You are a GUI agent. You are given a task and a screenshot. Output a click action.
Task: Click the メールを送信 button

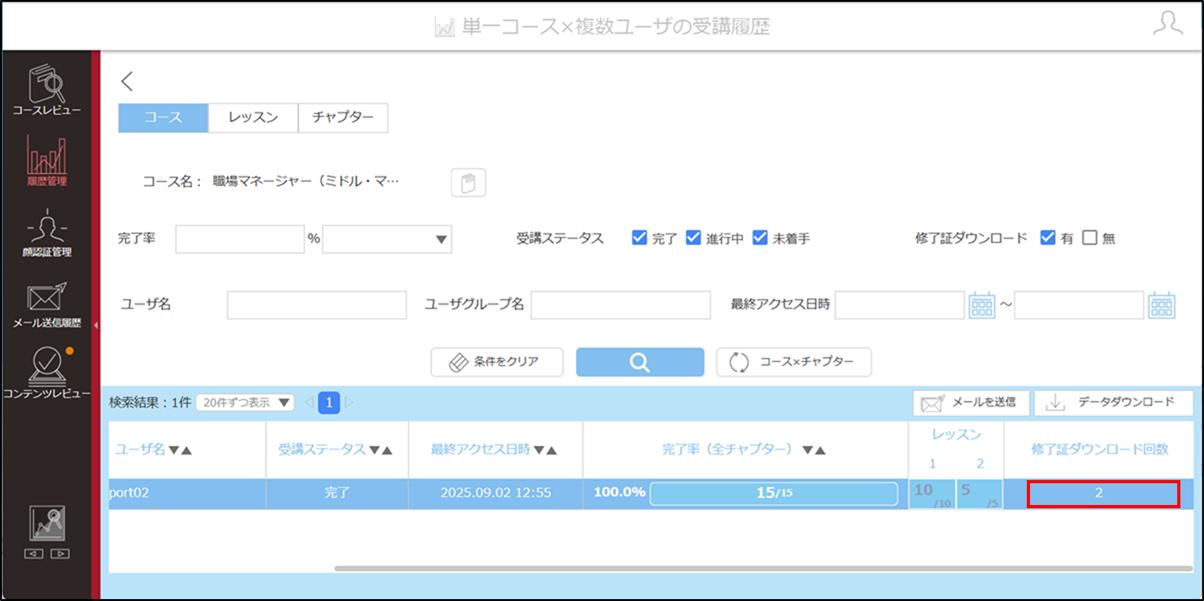(971, 403)
